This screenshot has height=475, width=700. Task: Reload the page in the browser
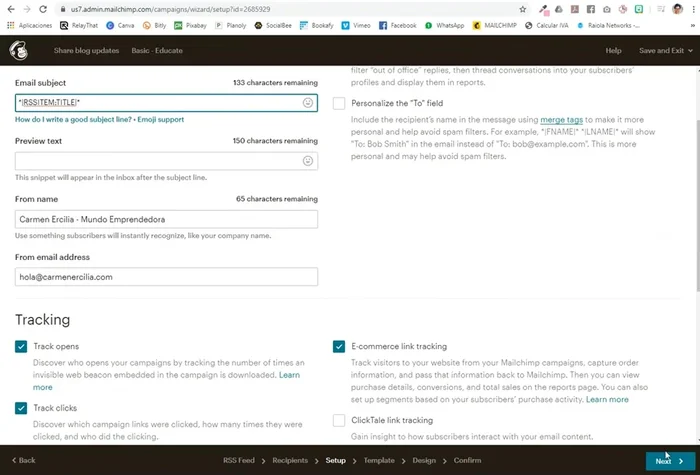pyautogui.click(x=45, y=9)
